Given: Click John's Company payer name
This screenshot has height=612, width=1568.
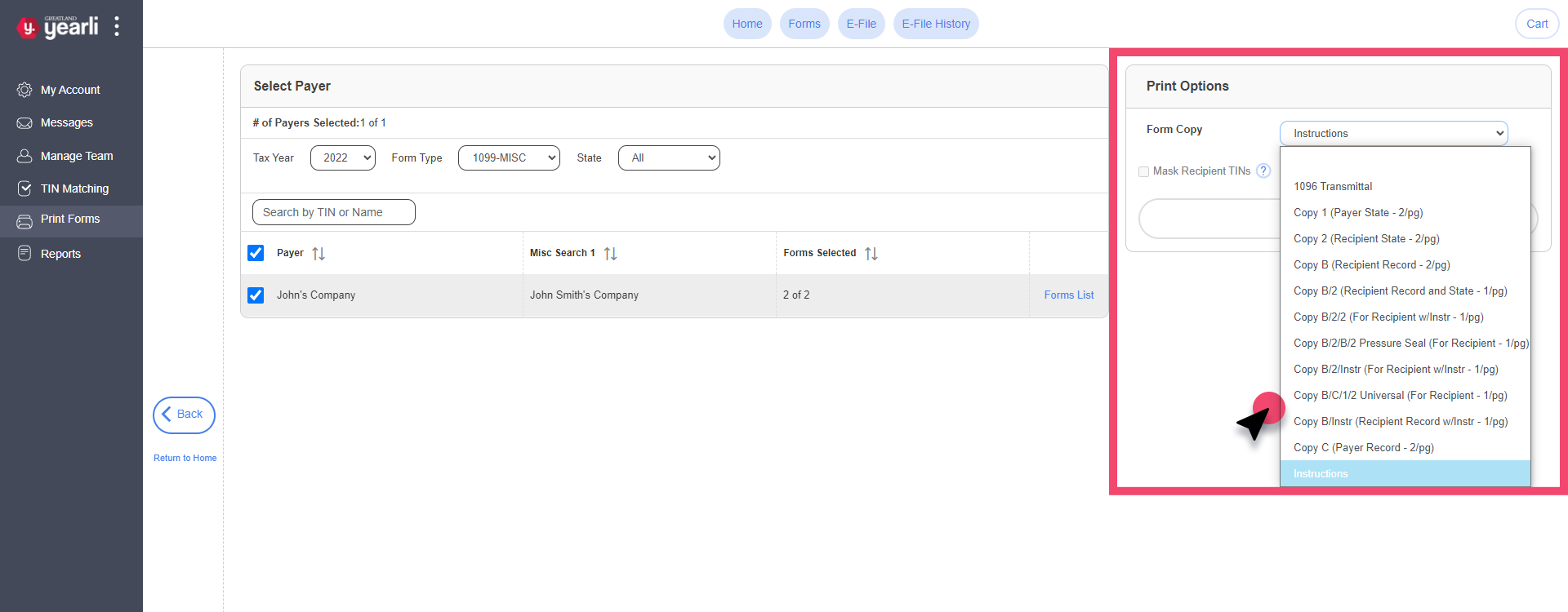Looking at the screenshot, I should tap(316, 295).
